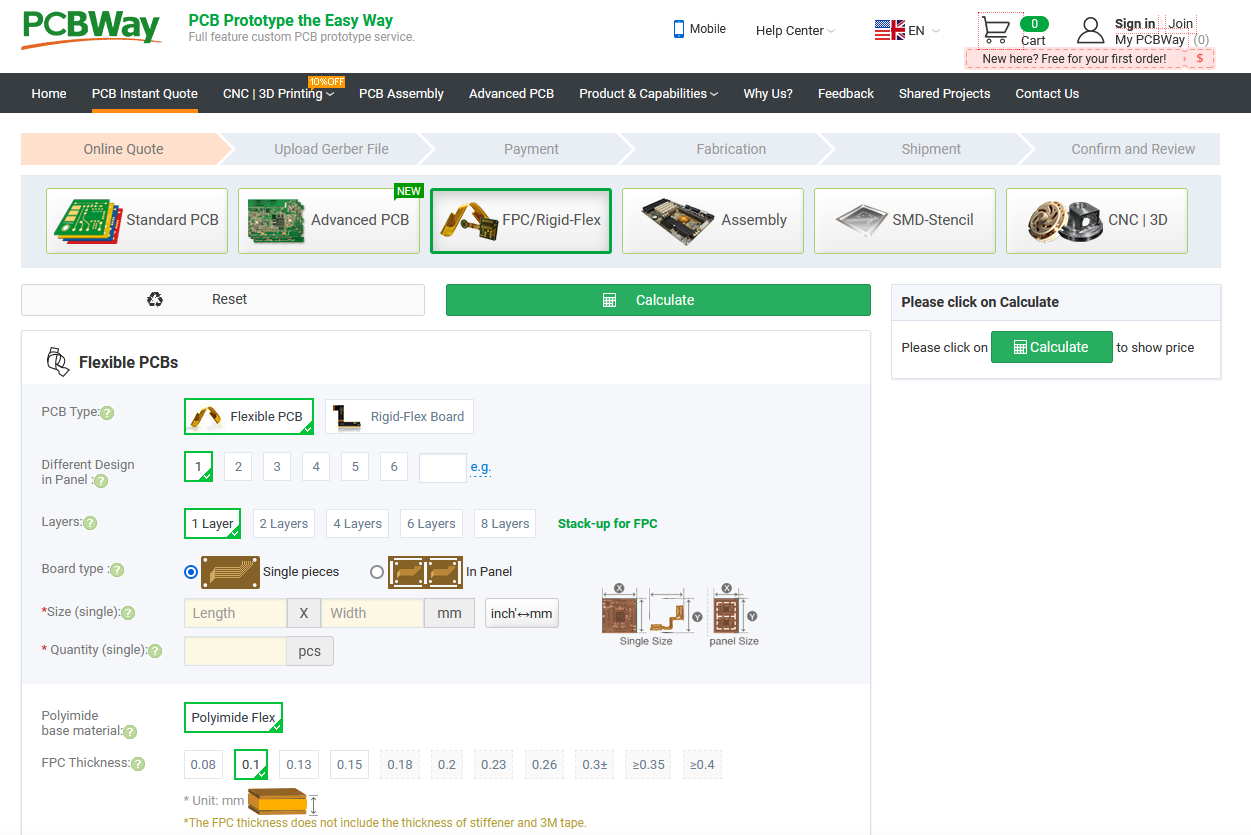Image resolution: width=1251 pixels, height=835 pixels.
Task: Choose Rigid-Flex Board type
Action: (400, 417)
